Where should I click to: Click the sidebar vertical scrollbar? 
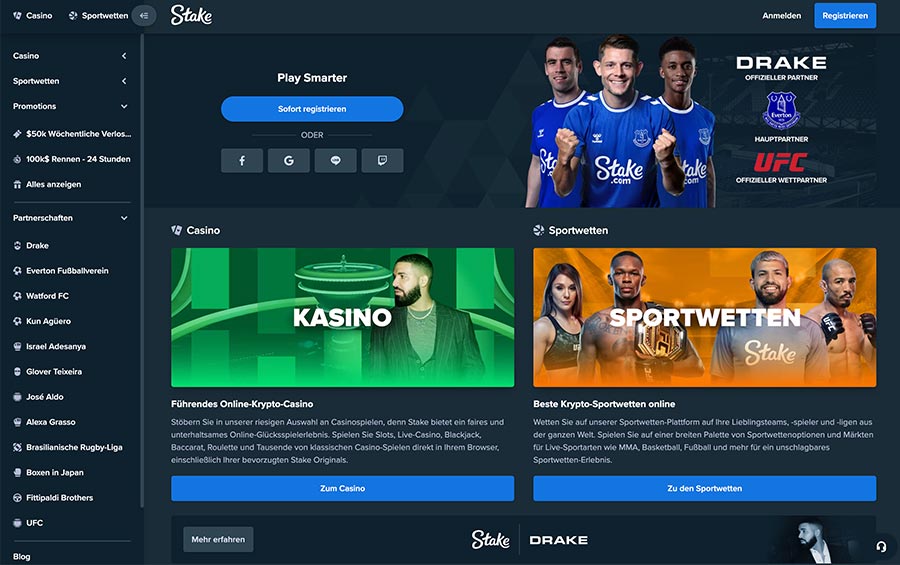click(x=142, y=270)
